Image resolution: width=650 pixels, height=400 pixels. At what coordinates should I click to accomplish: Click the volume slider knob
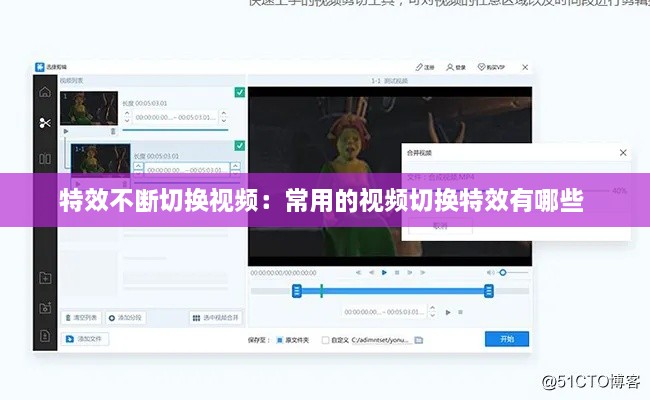[503, 272]
